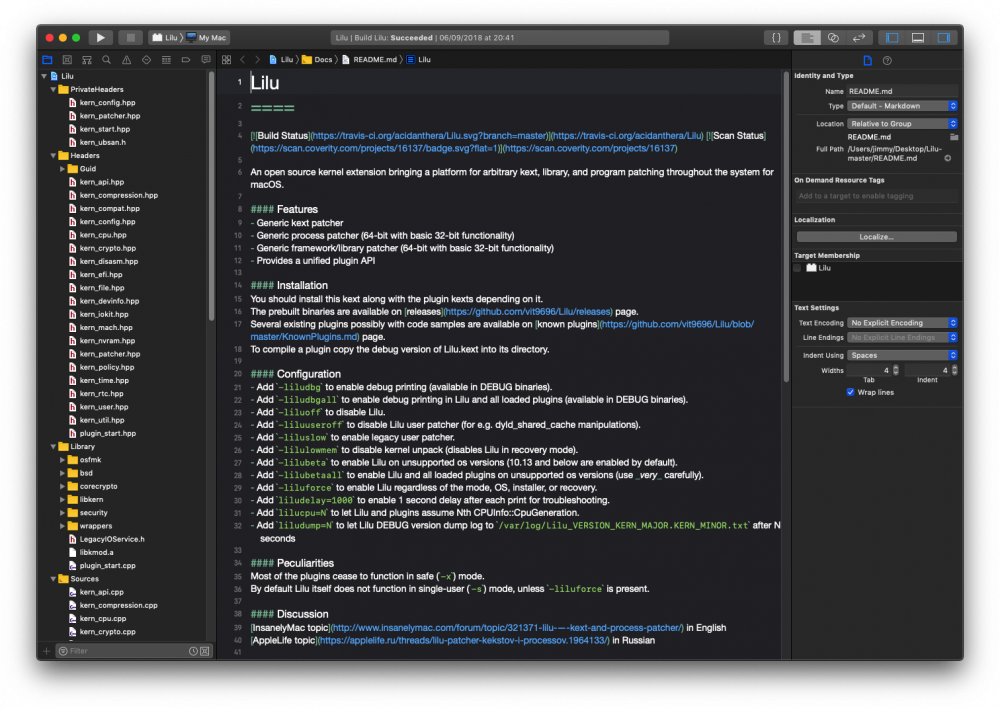Image resolution: width=1000 pixels, height=709 pixels.
Task: Switch to the Assistant editor mode
Action: click(833, 38)
